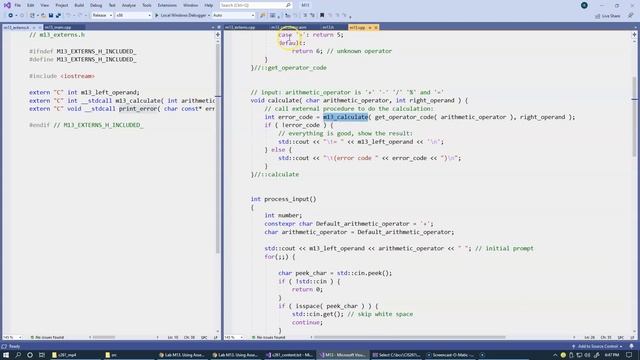The height and width of the screenshot is (360, 640).
Task: Open the Tools menu
Action: tap(147, 5)
